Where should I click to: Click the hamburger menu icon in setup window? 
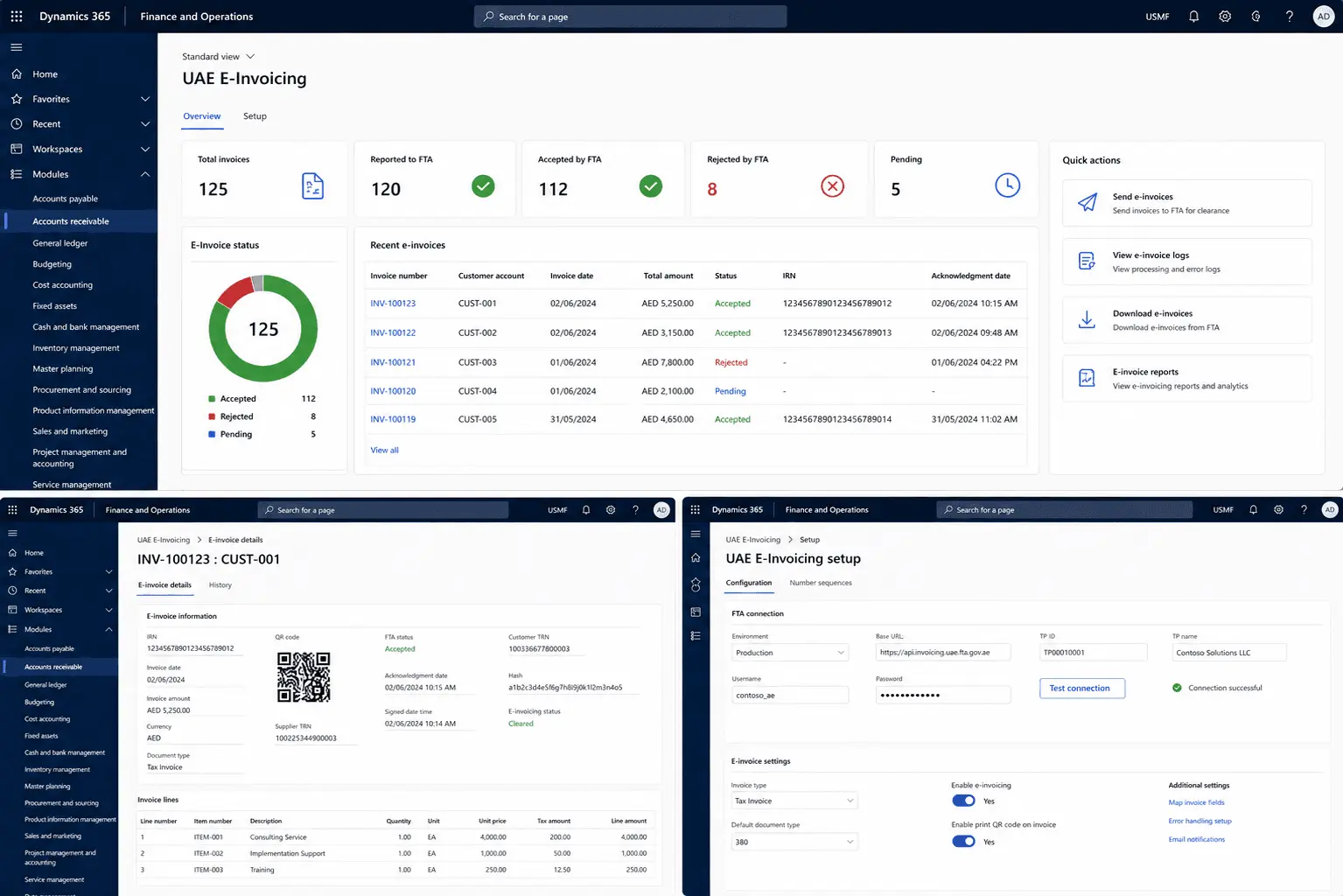696,534
